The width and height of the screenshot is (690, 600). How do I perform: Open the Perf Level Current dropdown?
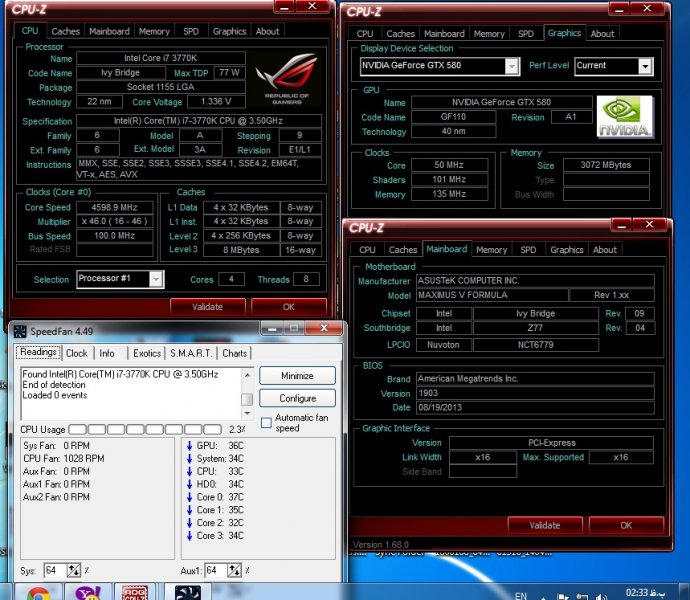[x=645, y=66]
